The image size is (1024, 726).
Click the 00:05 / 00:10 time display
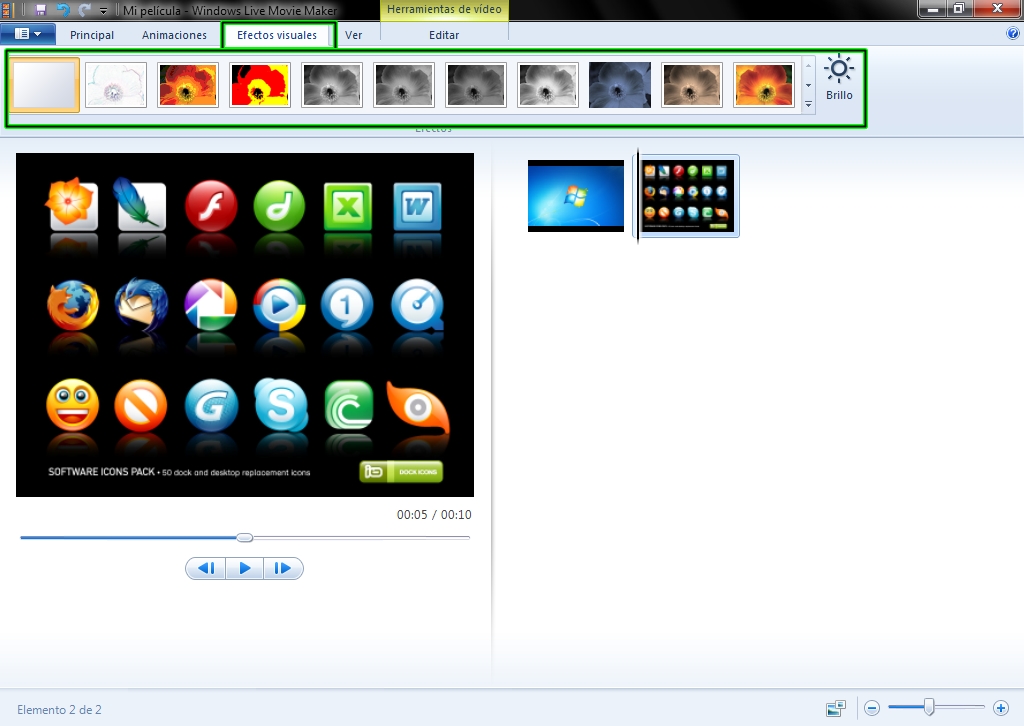[434, 514]
